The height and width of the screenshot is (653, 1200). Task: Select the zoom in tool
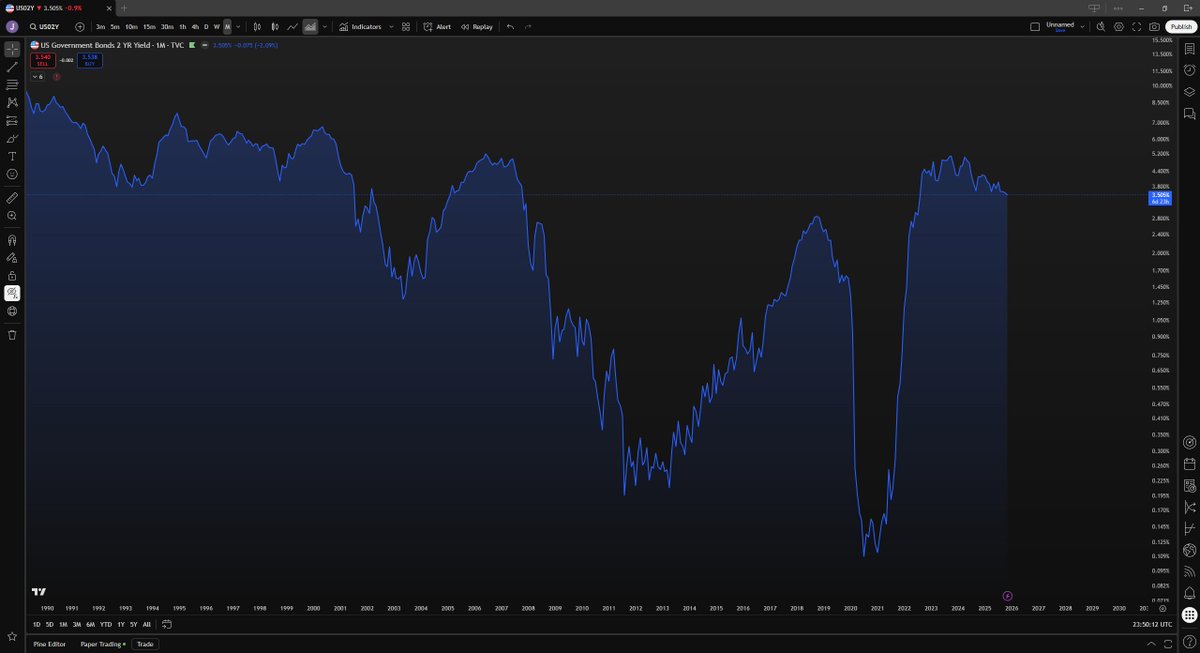12,216
